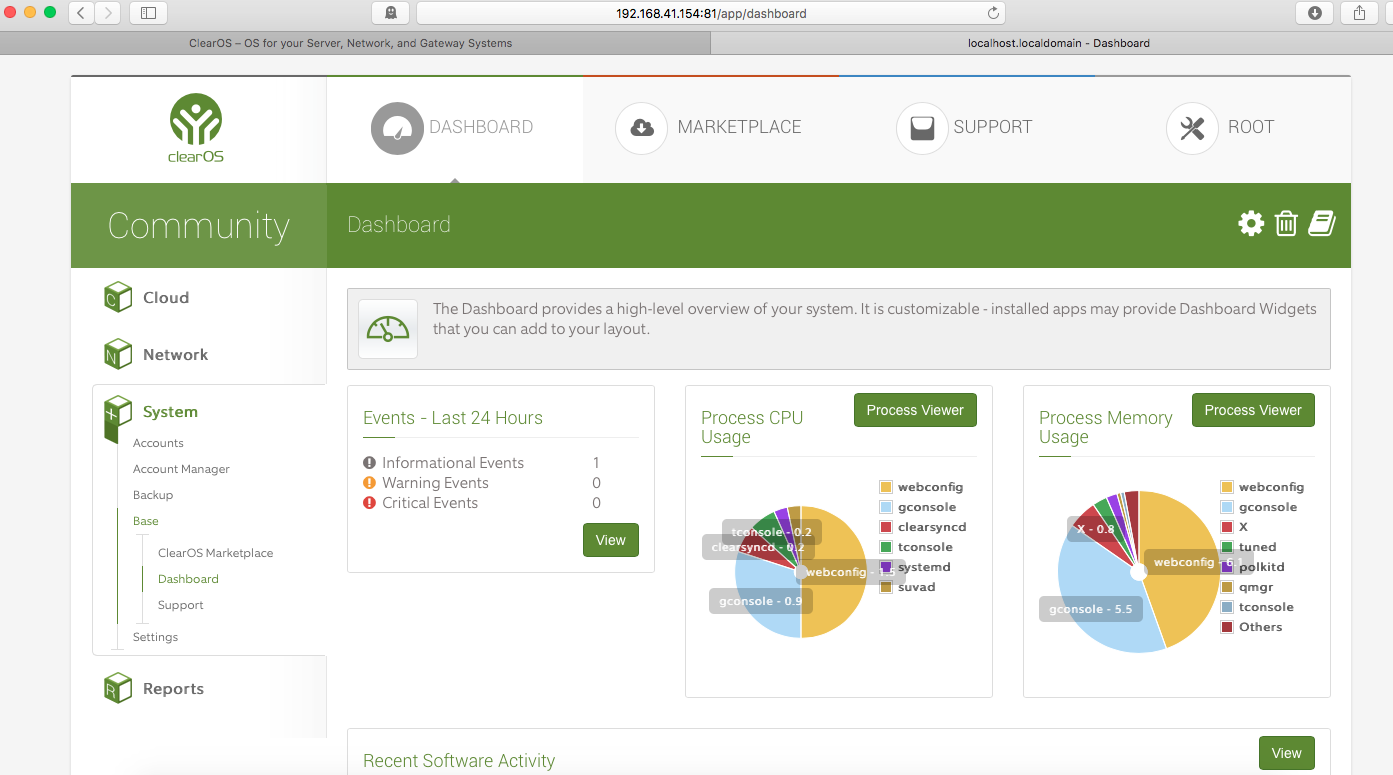Open the Root tools wrench icon
The height and width of the screenshot is (775, 1393).
point(1192,128)
